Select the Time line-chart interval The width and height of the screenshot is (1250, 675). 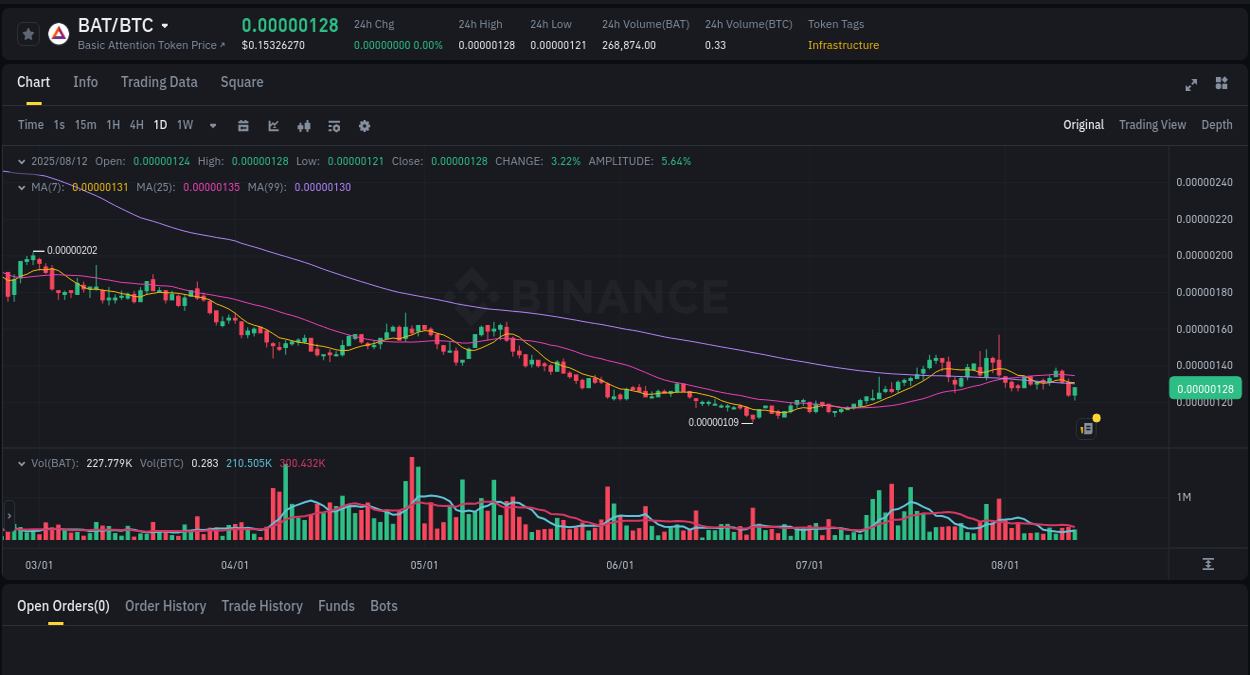point(31,125)
